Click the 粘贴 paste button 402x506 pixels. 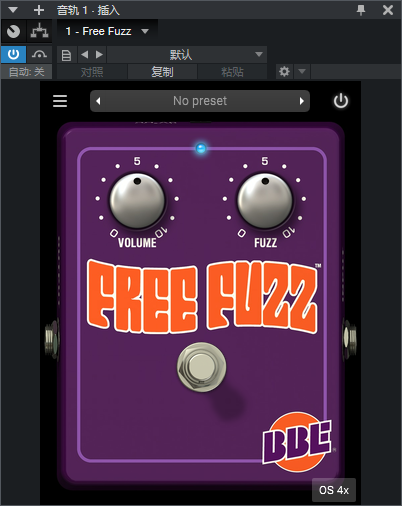click(232, 72)
